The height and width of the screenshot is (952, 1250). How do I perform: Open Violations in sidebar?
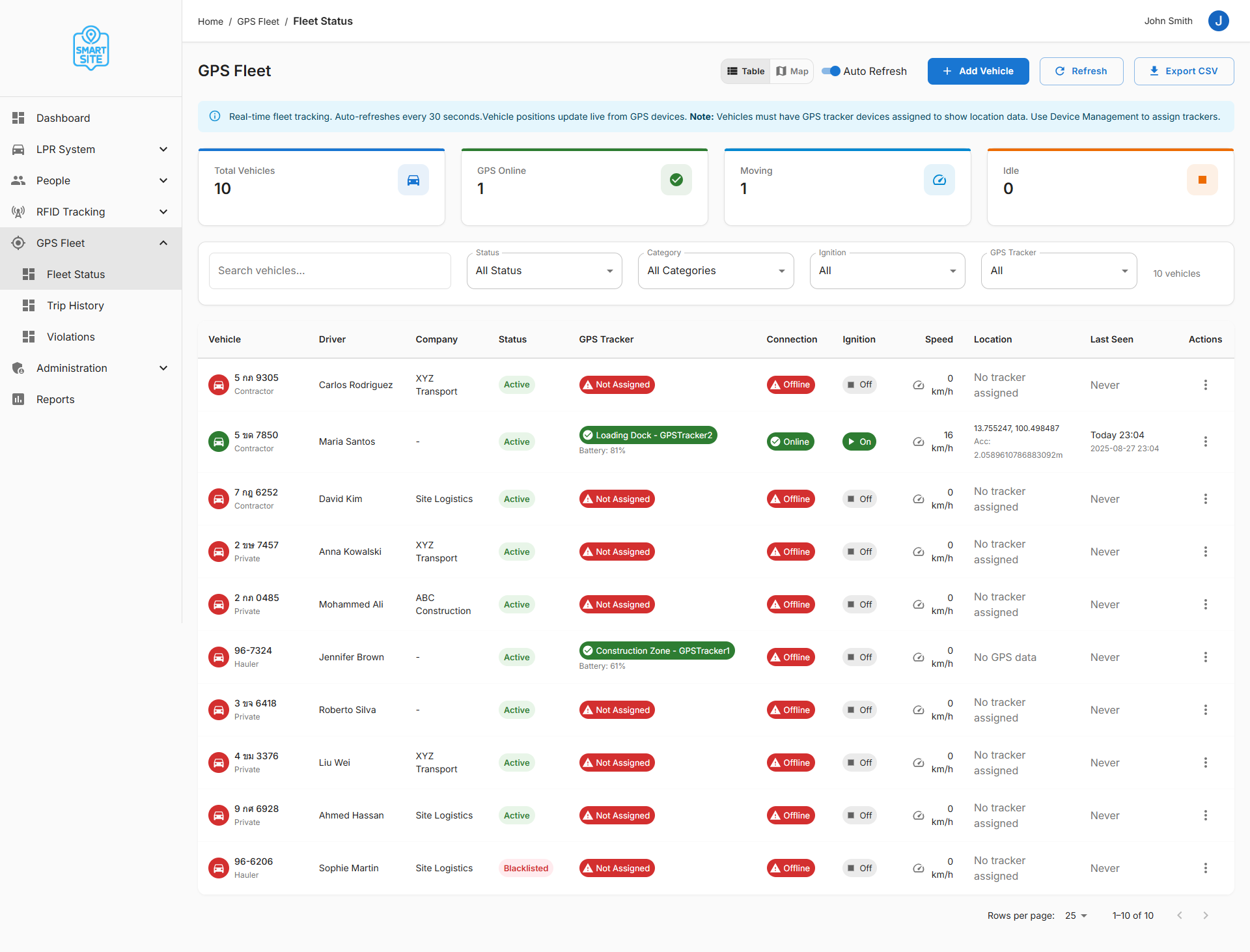click(70, 337)
